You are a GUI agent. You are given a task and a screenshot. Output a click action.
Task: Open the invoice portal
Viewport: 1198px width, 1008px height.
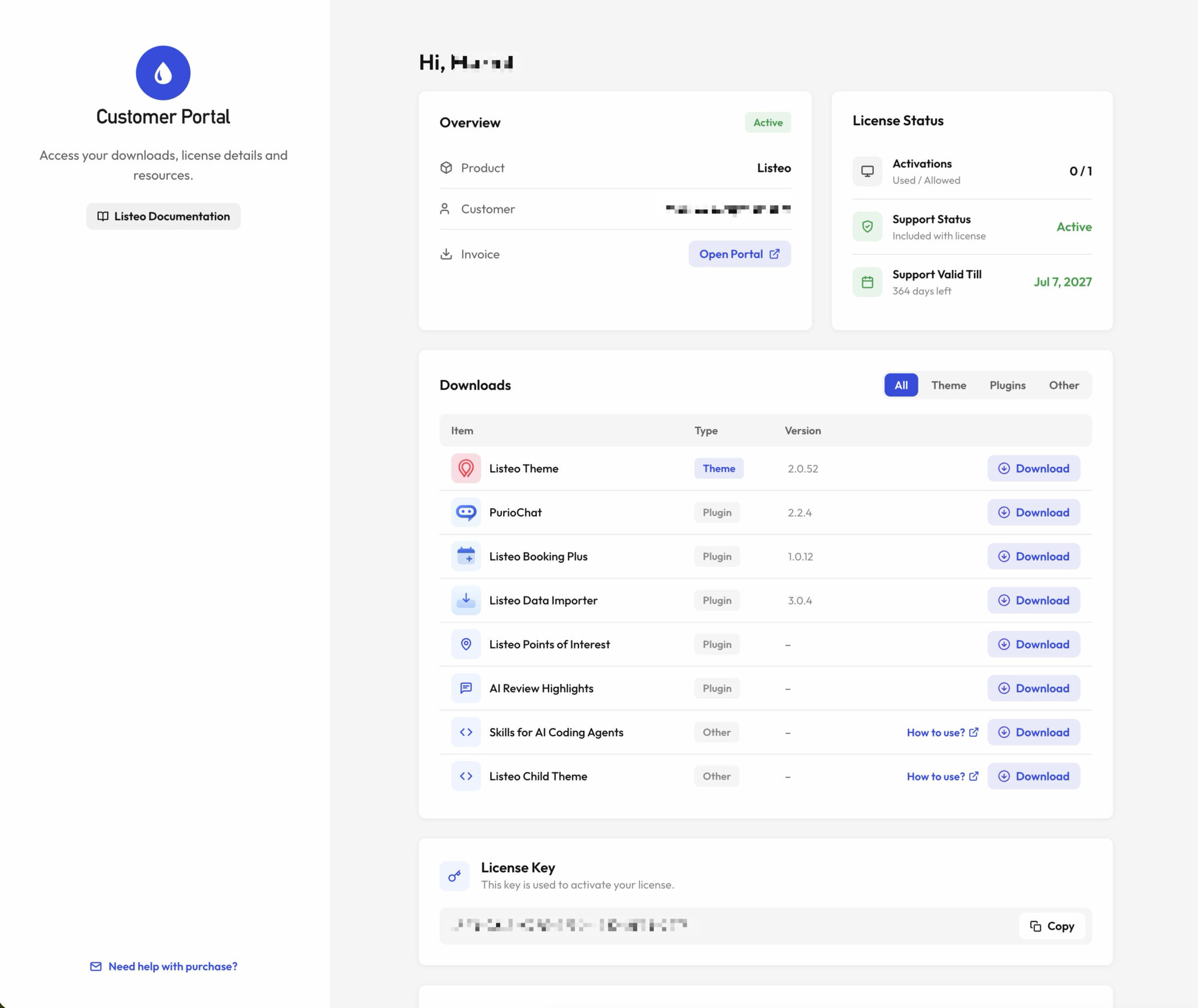[x=739, y=254]
